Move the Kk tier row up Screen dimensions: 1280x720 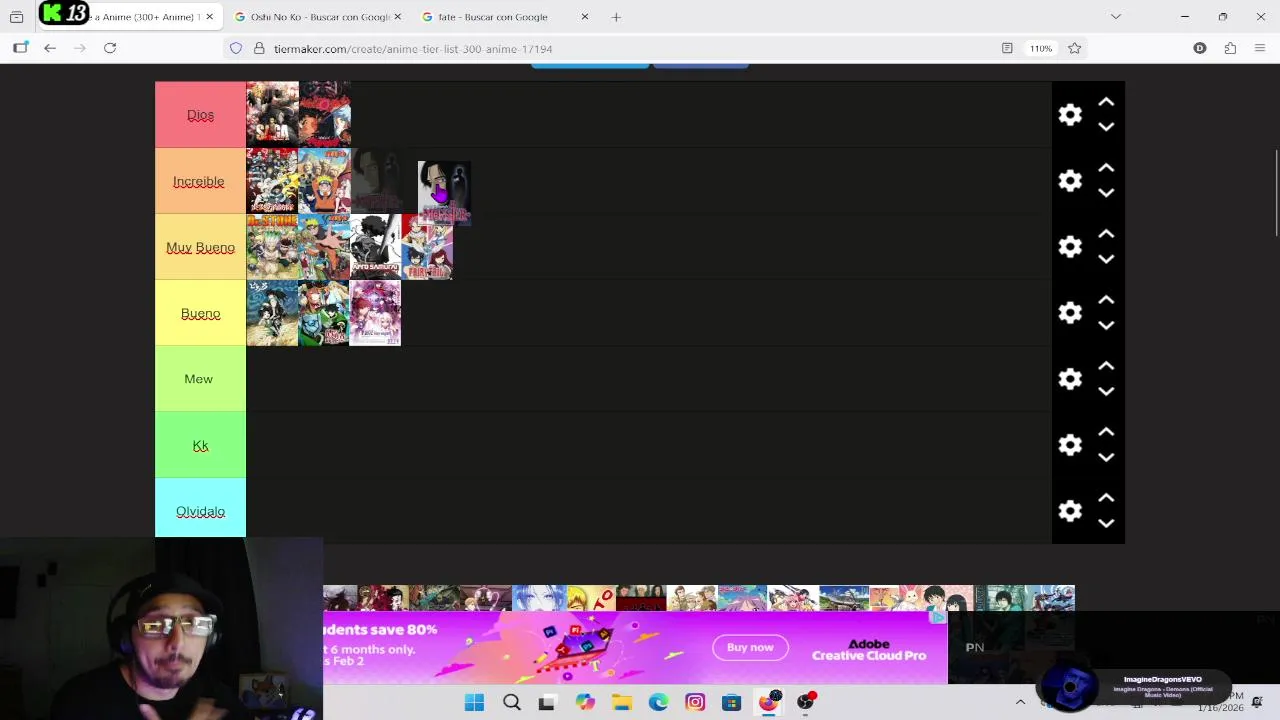(x=1106, y=432)
